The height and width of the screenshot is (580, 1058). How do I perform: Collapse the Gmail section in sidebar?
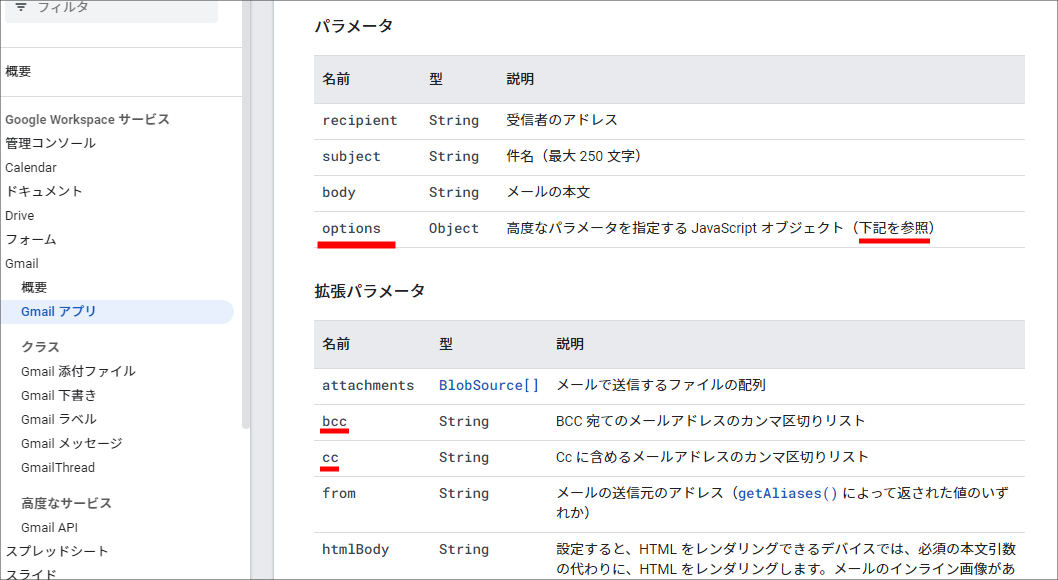pos(22,264)
